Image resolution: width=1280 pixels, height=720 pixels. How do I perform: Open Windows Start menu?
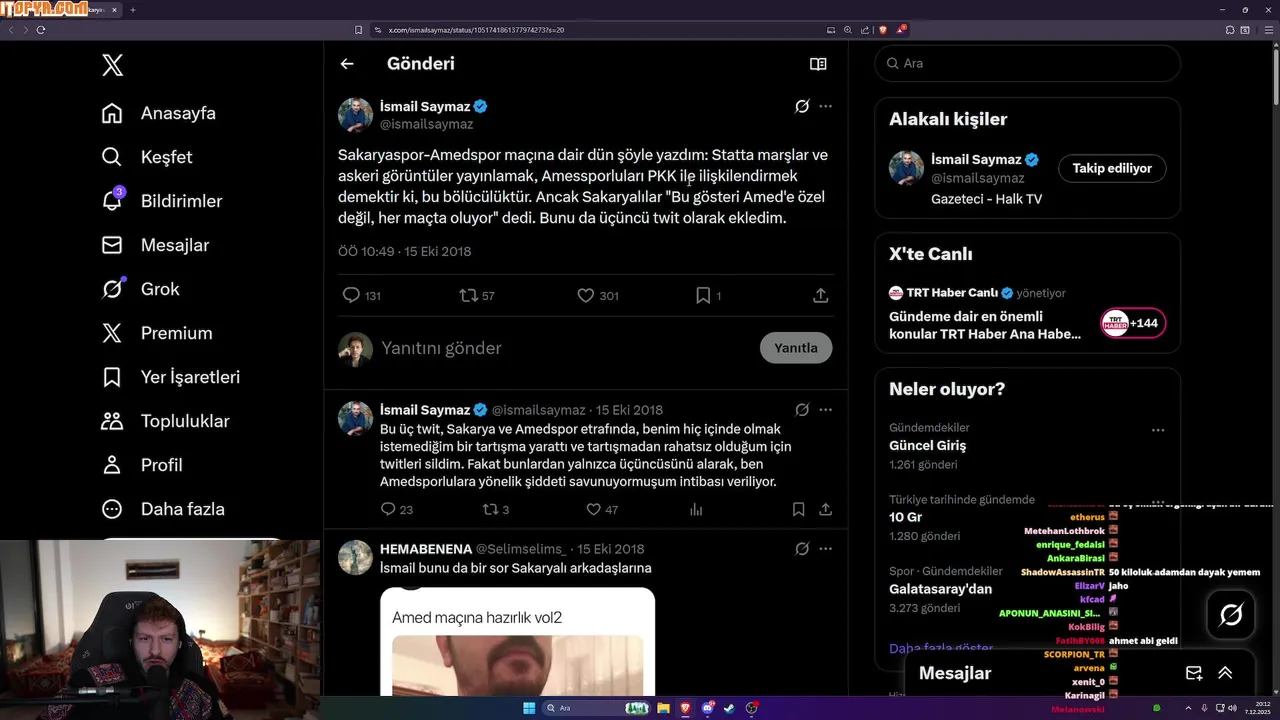(x=529, y=708)
